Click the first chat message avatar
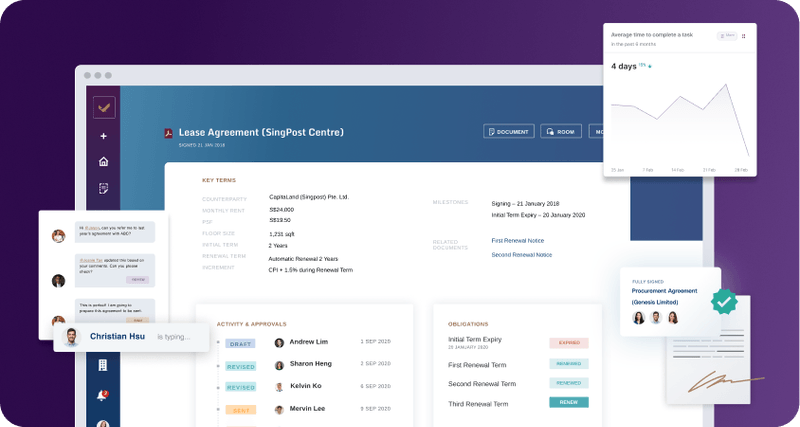Screen dimensions: 800x427 tap(59, 236)
